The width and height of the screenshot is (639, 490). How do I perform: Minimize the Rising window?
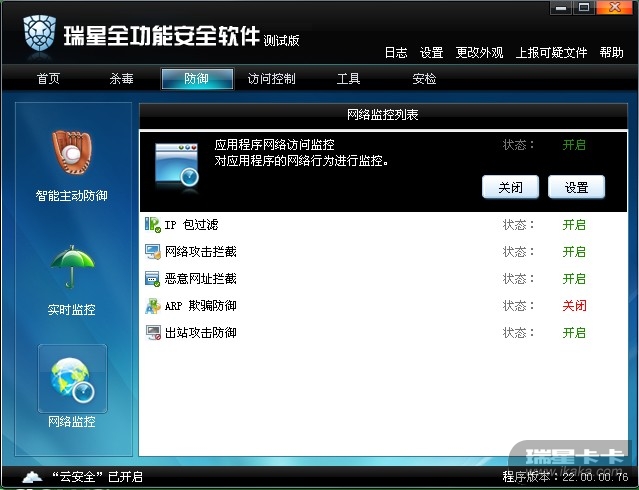[561, 8]
